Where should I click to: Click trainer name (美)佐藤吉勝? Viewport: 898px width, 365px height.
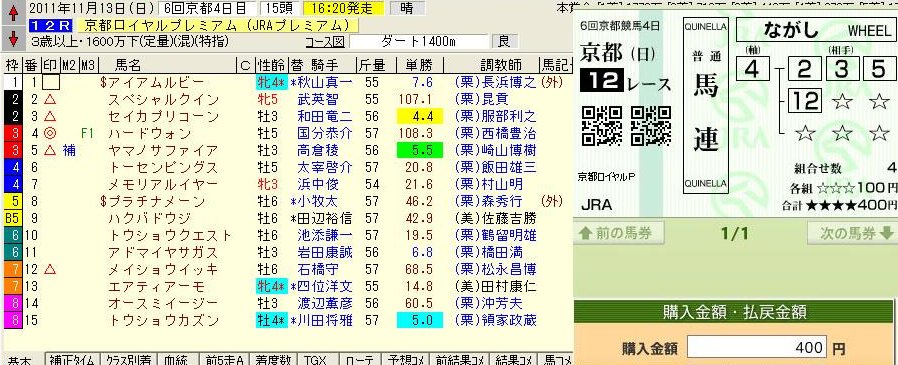click(495, 218)
